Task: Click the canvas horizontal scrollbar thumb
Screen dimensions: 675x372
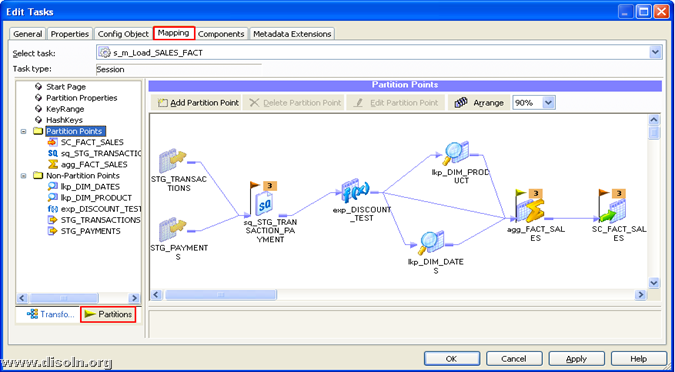Action: (x=221, y=294)
